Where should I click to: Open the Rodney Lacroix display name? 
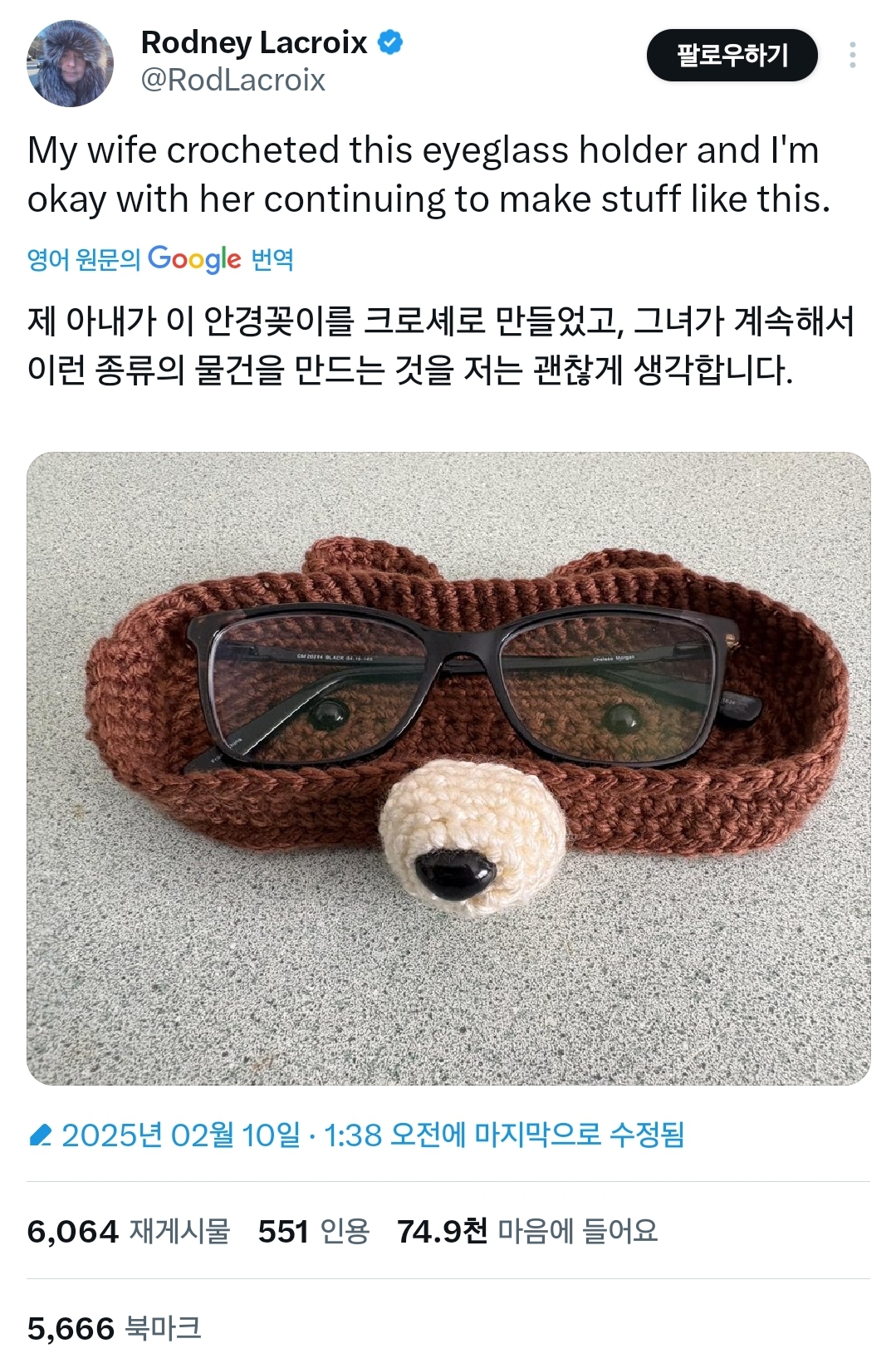254,42
